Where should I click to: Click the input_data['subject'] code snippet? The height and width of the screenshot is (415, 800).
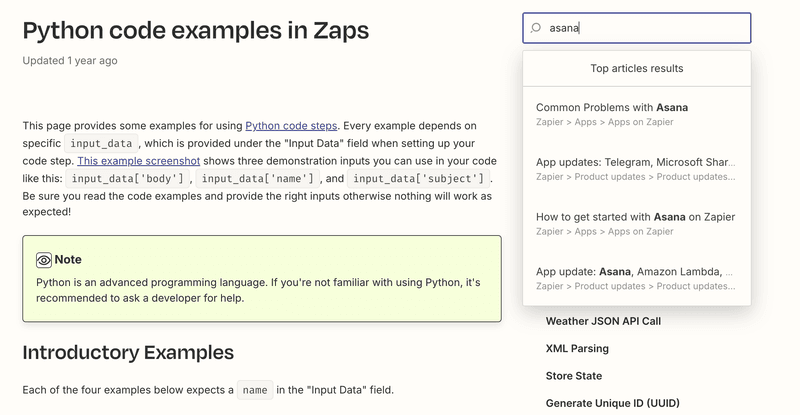point(418,179)
